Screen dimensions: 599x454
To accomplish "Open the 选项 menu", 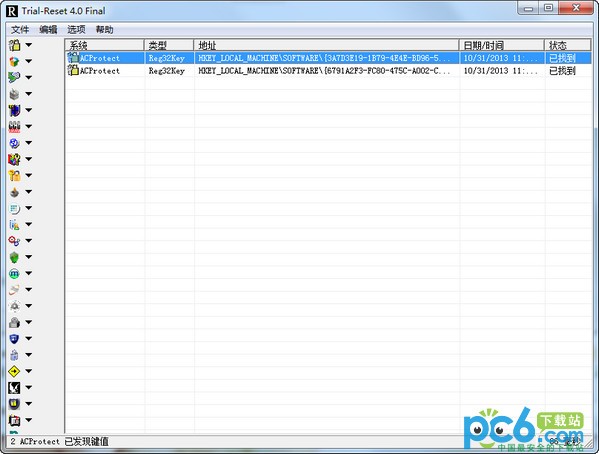I will [76, 30].
